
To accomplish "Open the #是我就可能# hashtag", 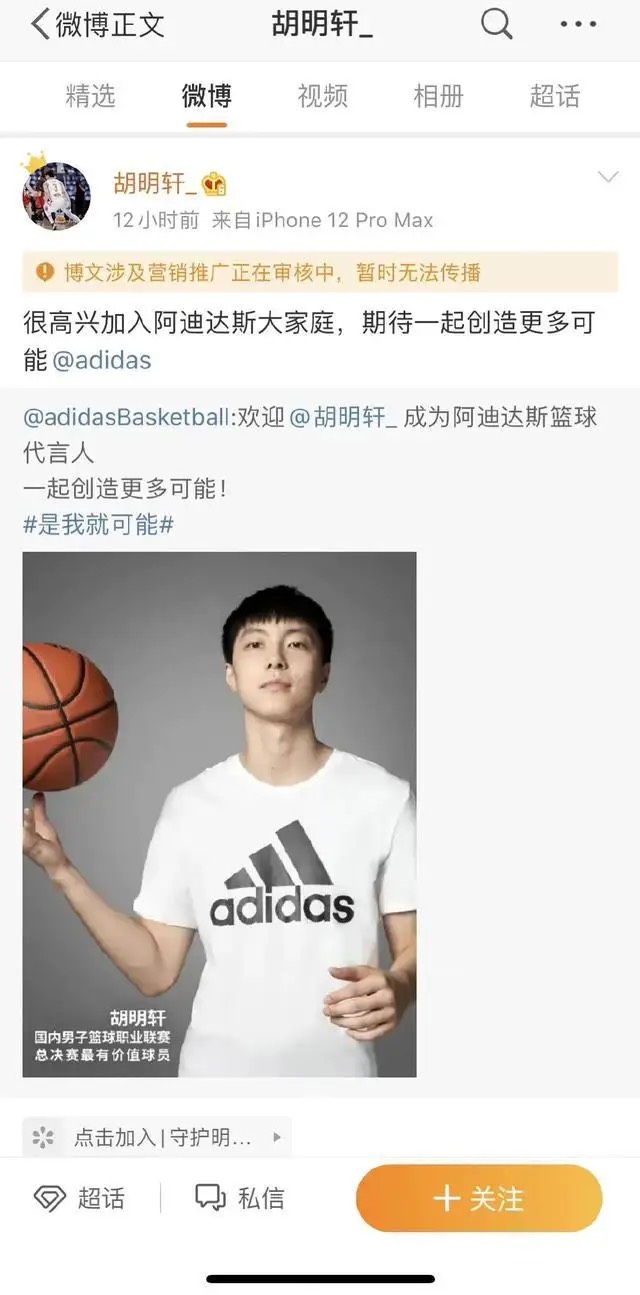I will (98, 524).
